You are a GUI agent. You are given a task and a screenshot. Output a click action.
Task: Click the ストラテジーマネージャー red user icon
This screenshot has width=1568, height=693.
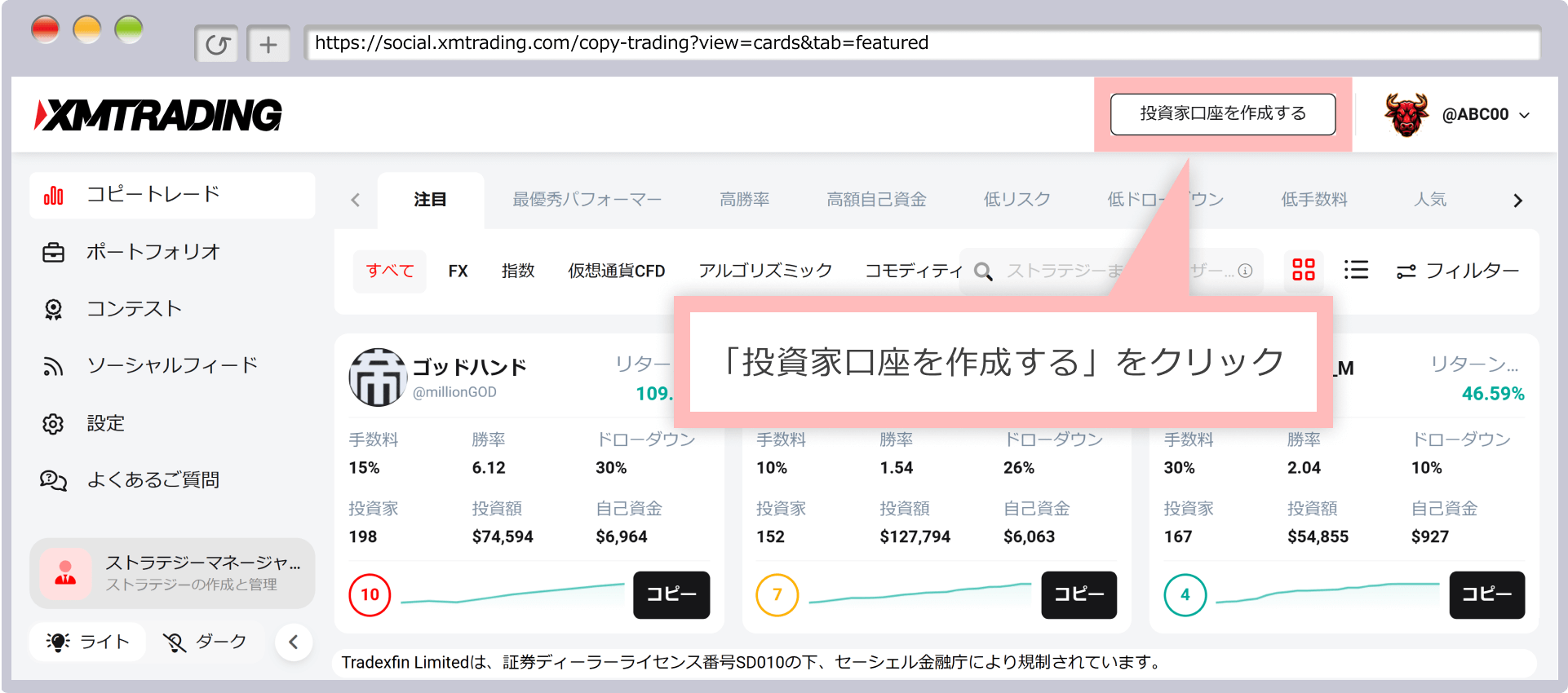(x=66, y=574)
